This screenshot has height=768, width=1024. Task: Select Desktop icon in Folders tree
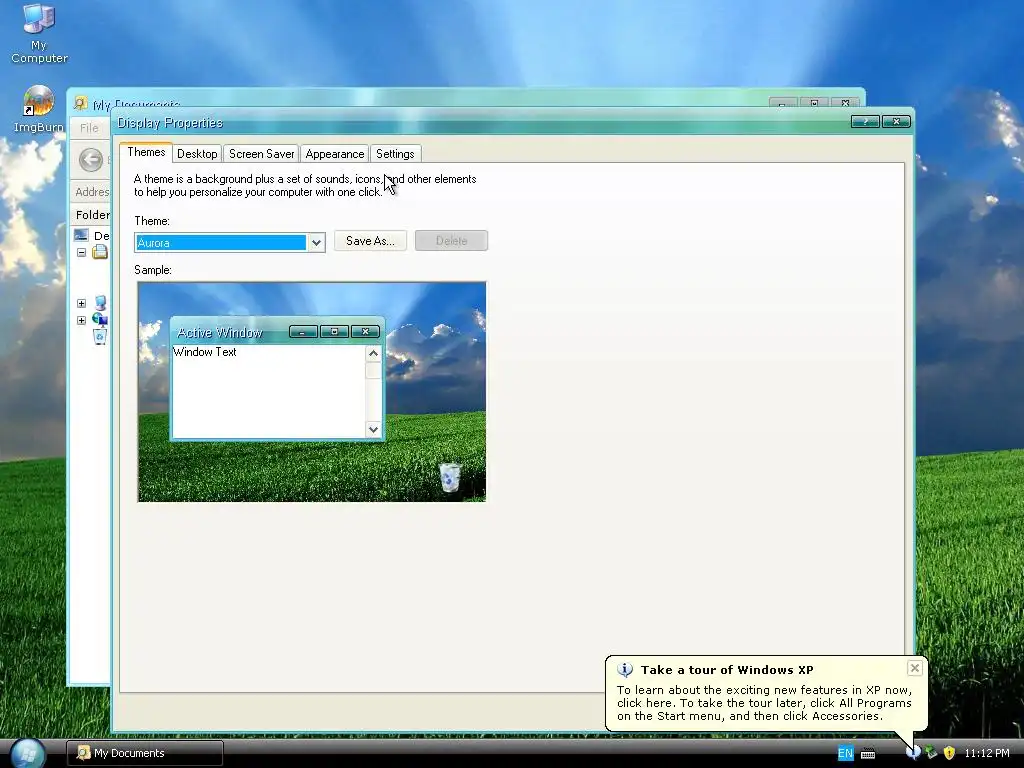click(x=82, y=235)
